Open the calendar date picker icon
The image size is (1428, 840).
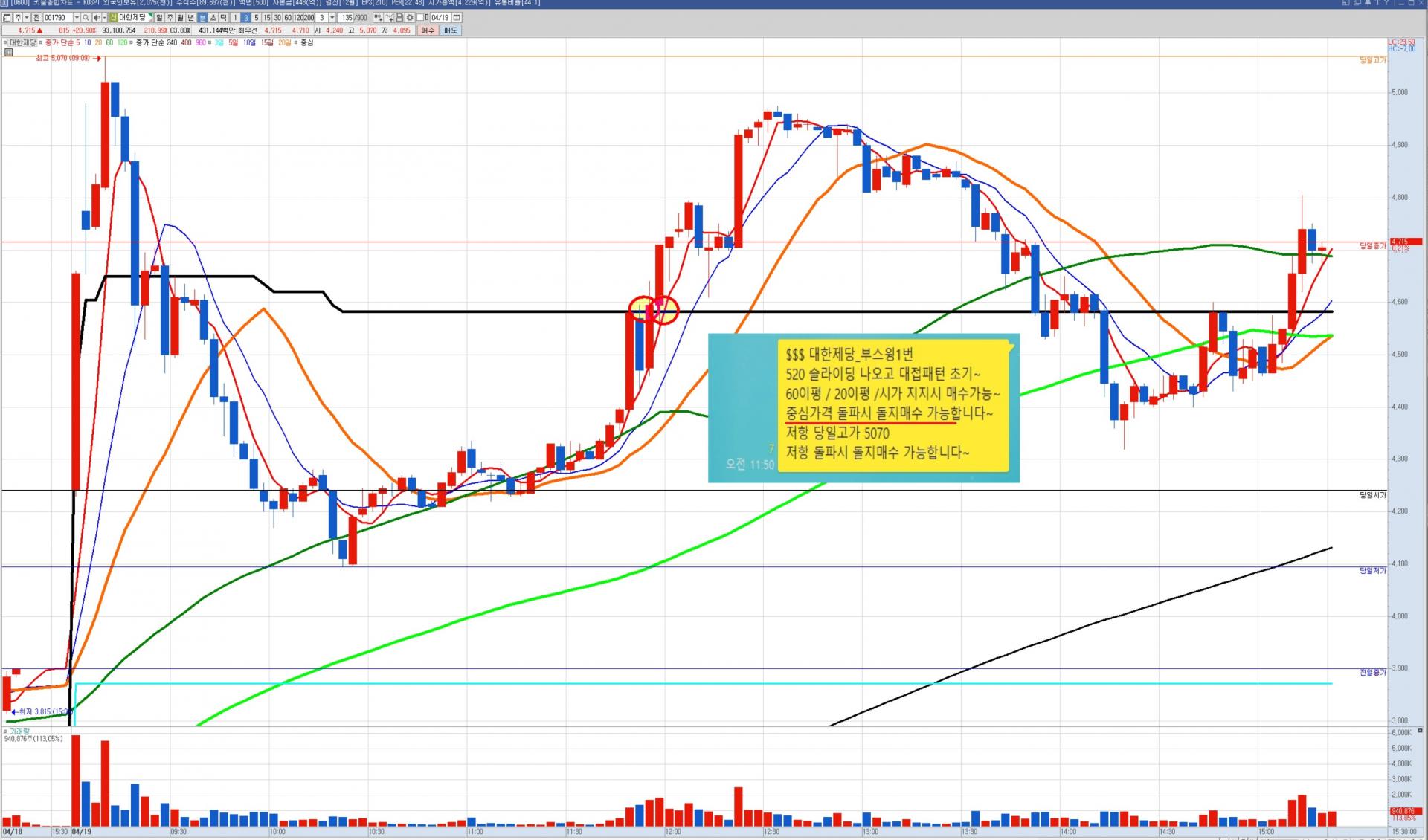tap(456, 17)
